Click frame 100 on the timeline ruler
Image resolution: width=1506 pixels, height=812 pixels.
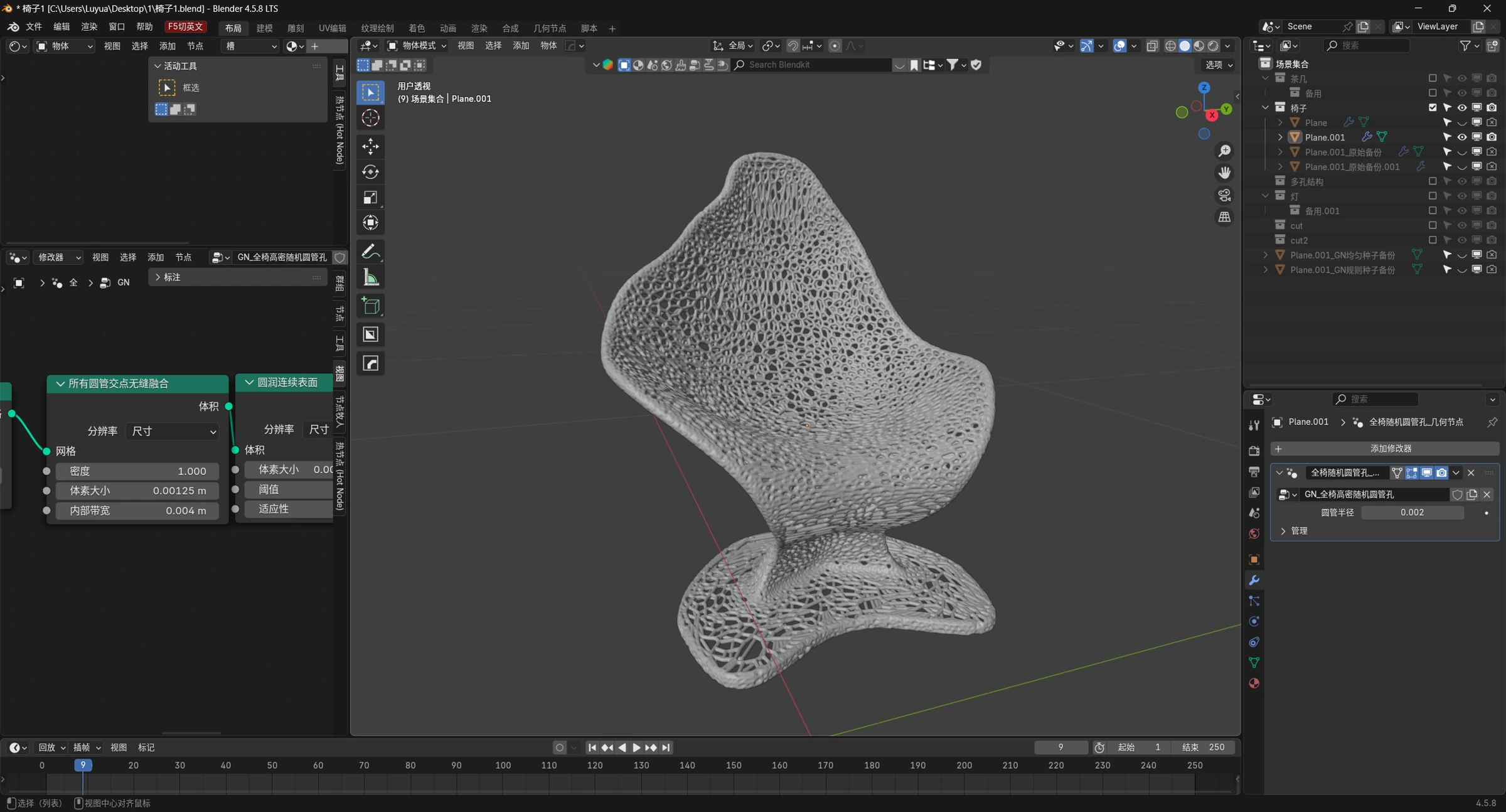point(503,766)
